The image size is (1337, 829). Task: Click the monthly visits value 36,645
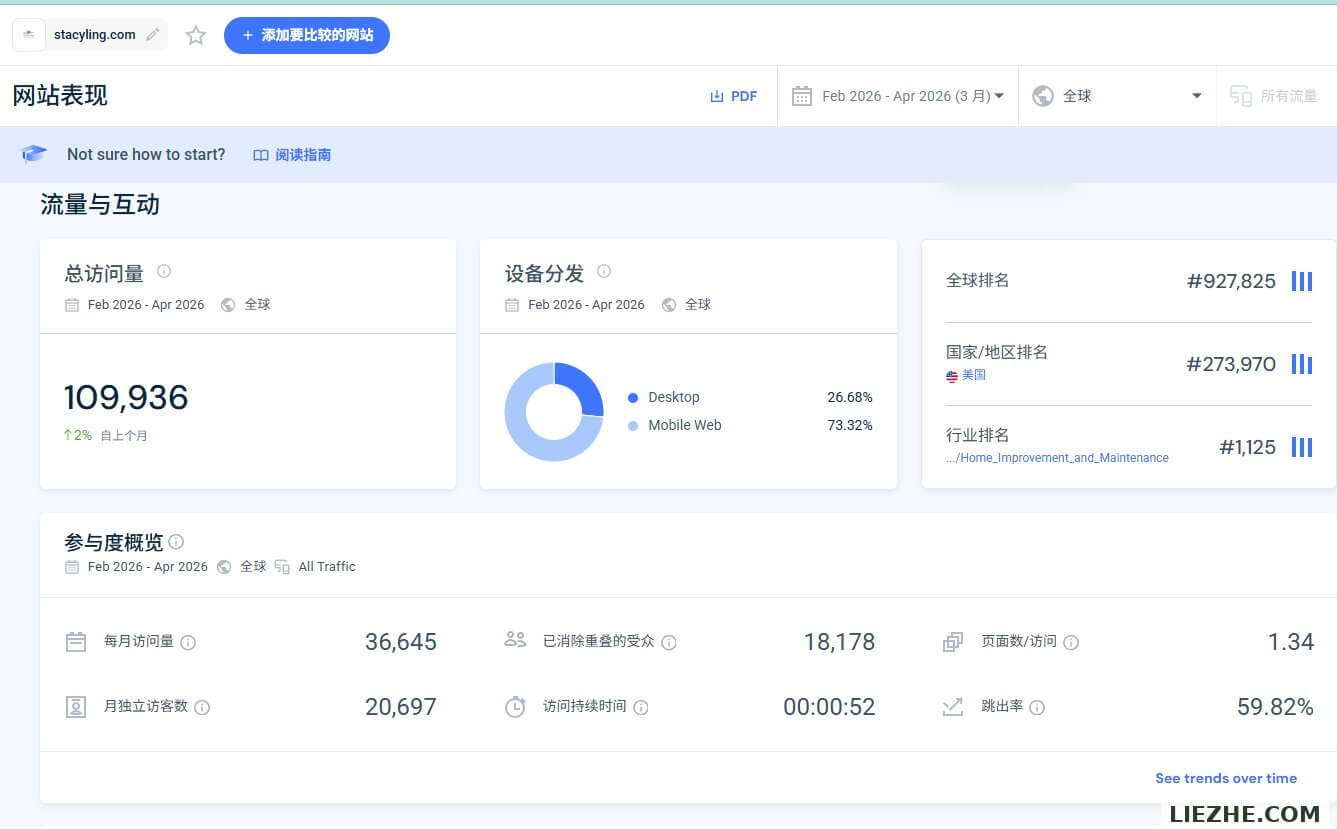401,642
